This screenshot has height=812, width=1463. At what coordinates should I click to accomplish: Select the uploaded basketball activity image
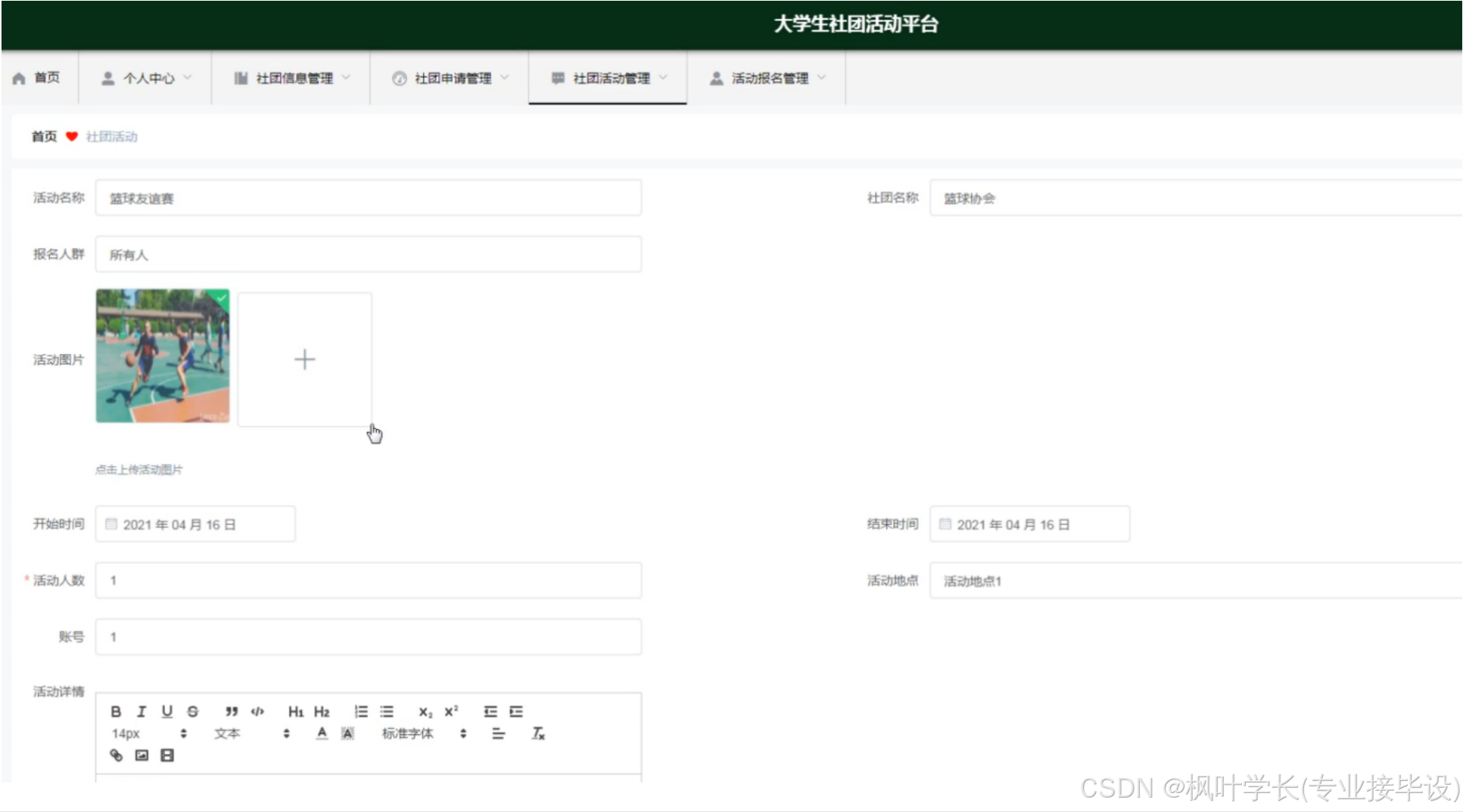click(x=163, y=356)
